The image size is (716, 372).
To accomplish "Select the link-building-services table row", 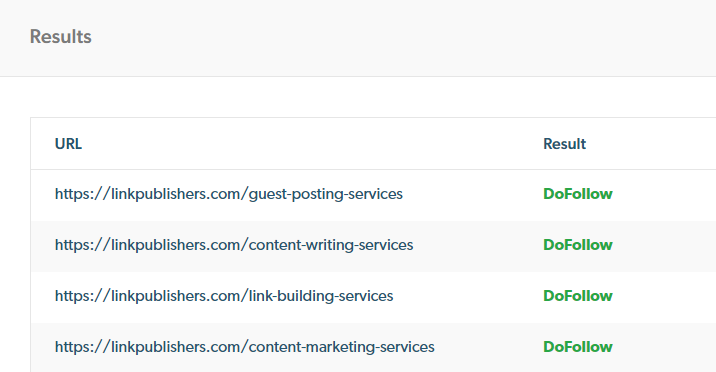I will pos(374,298).
